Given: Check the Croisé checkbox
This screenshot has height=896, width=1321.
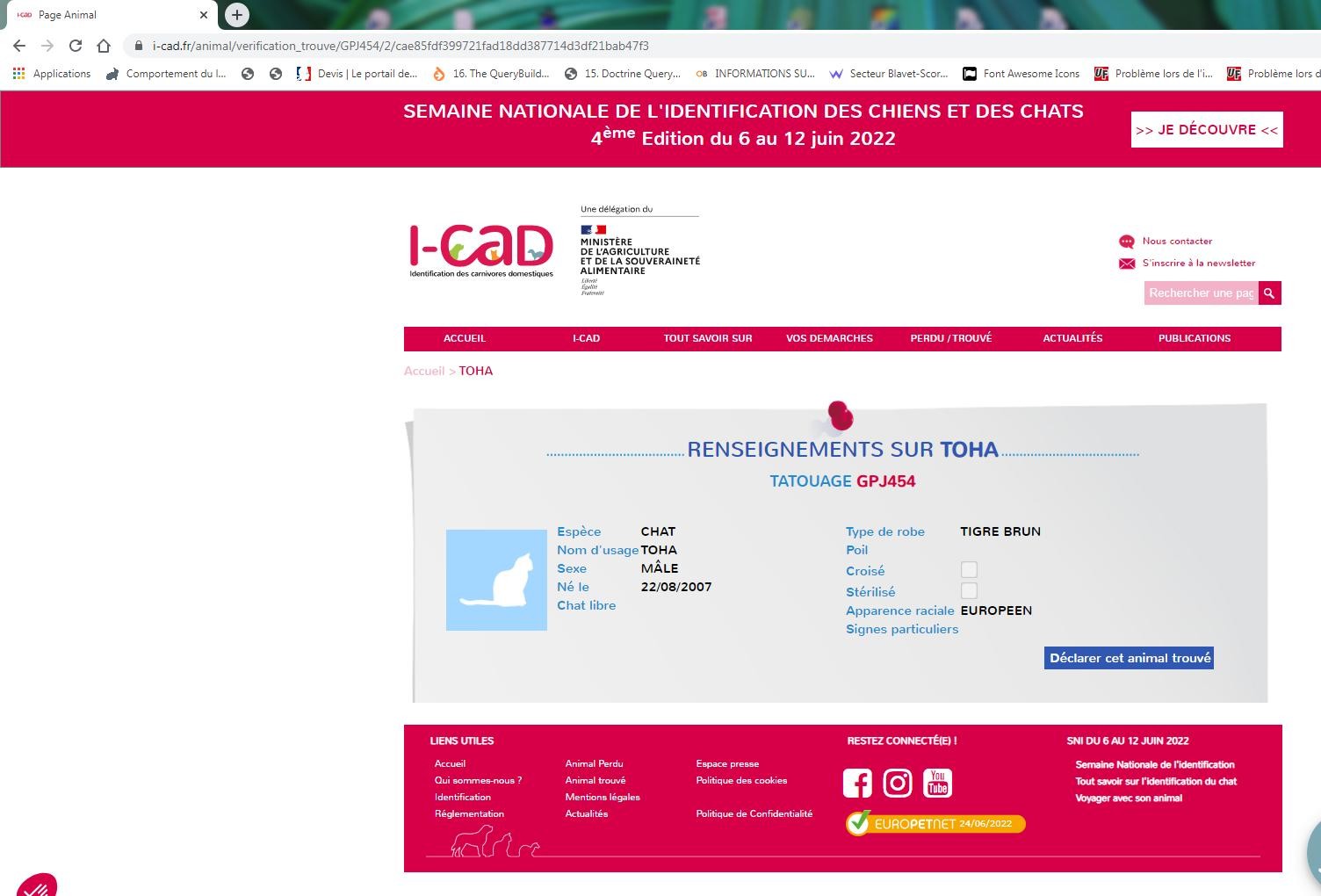Looking at the screenshot, I should (968, 569).
